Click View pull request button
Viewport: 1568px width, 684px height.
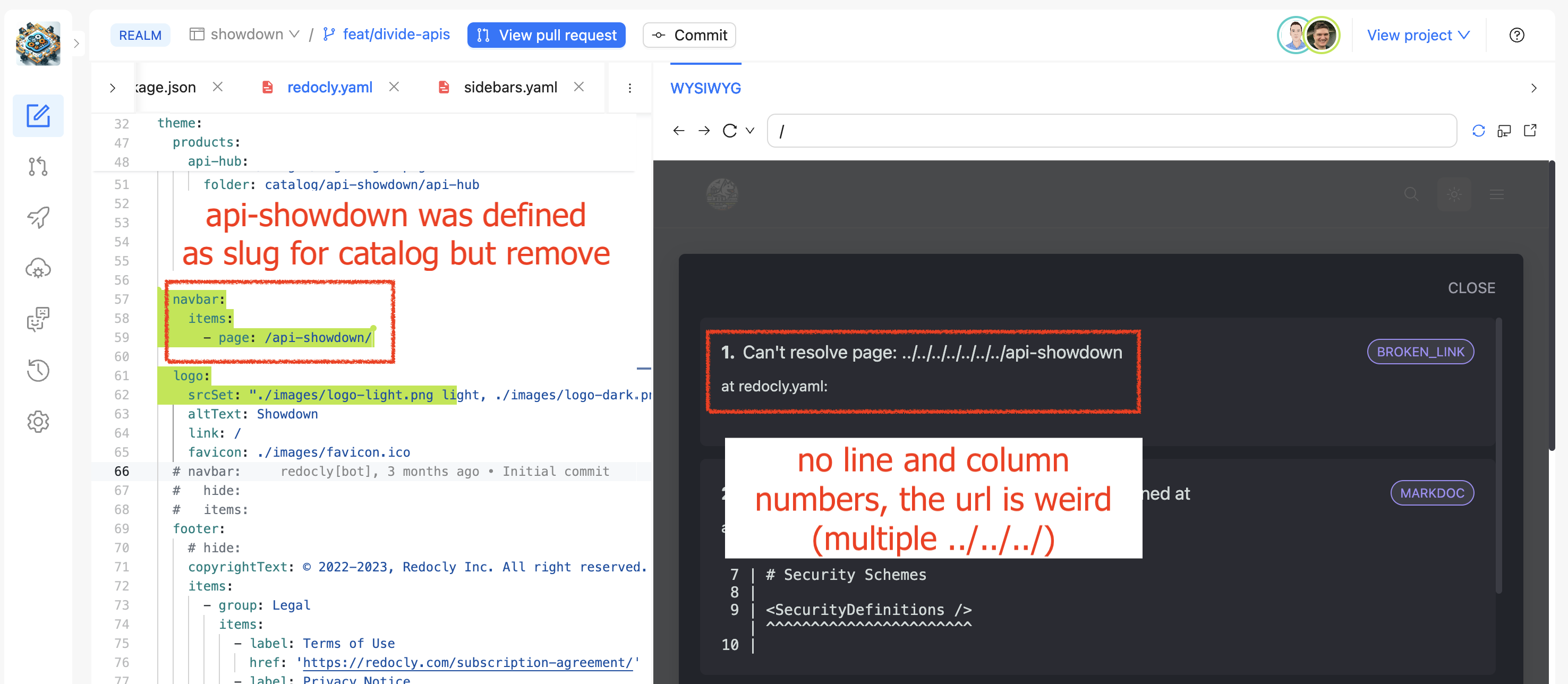[x=546, y=35]
